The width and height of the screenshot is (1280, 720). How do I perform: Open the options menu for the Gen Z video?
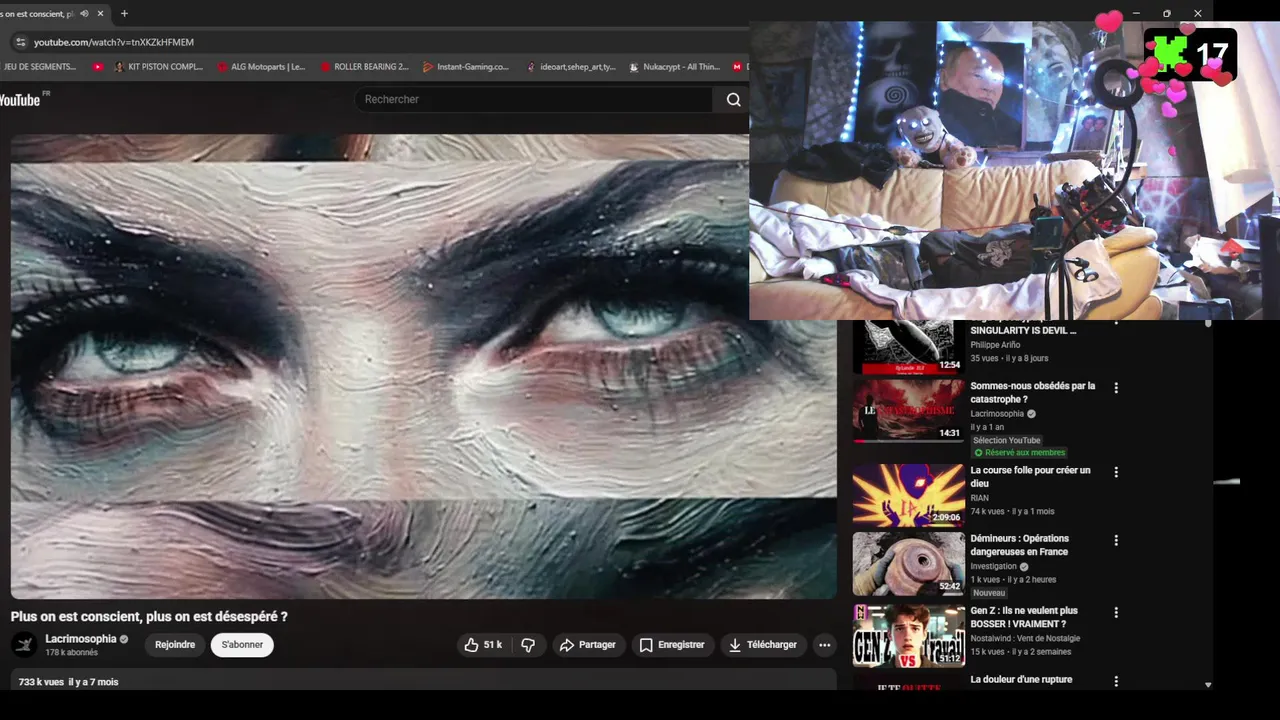pos(1116,612)
